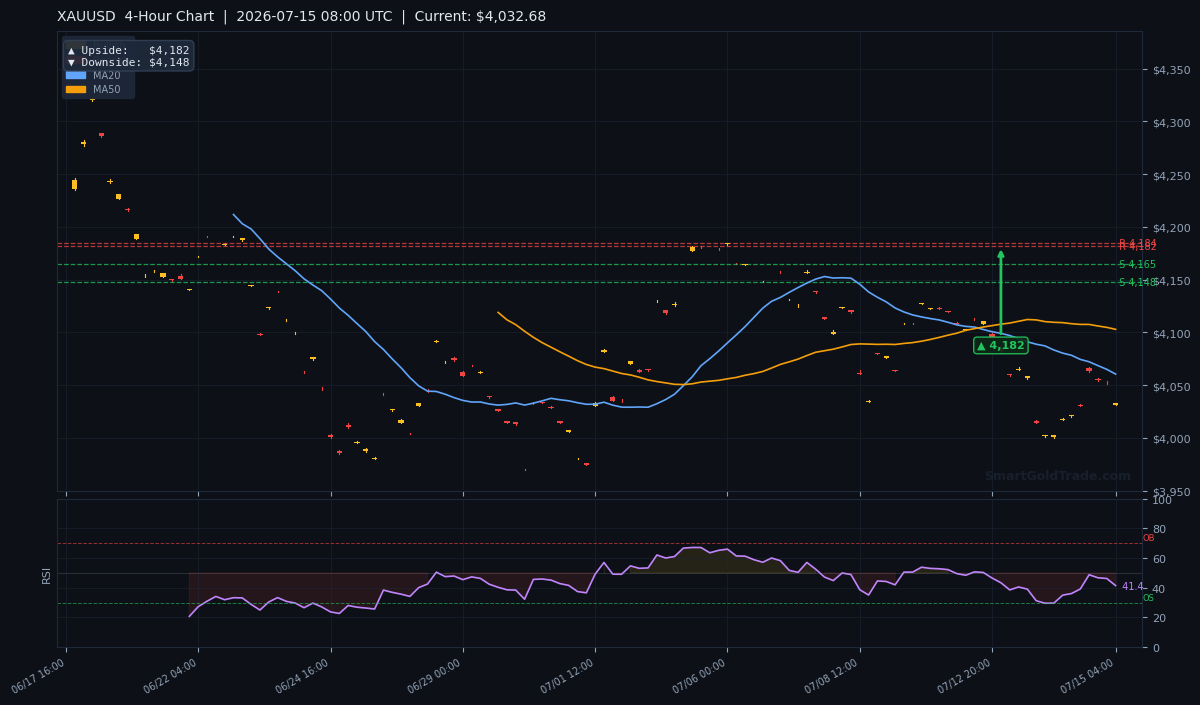1200x705 pixels.
Task: Click the RSI 100 scale label
Action: pyautogui.click(x=1161, y=500)
